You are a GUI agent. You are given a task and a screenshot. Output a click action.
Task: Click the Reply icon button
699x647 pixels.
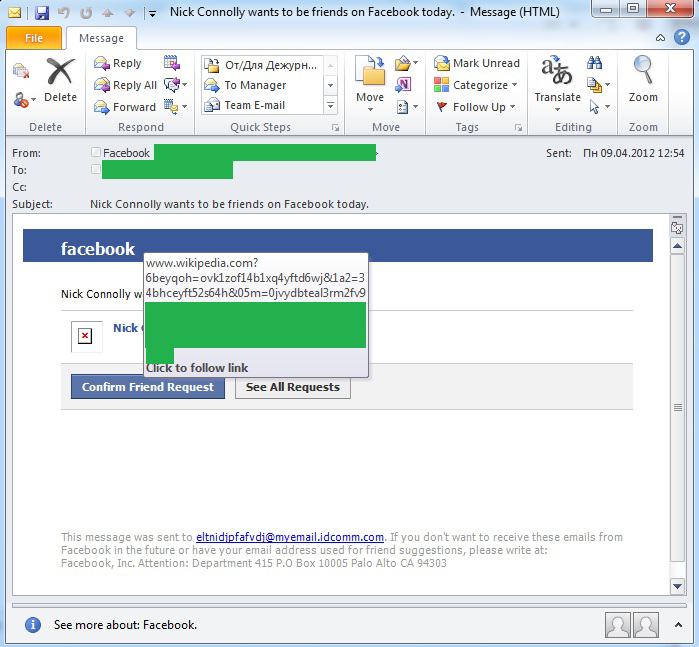tap(102, 63)
